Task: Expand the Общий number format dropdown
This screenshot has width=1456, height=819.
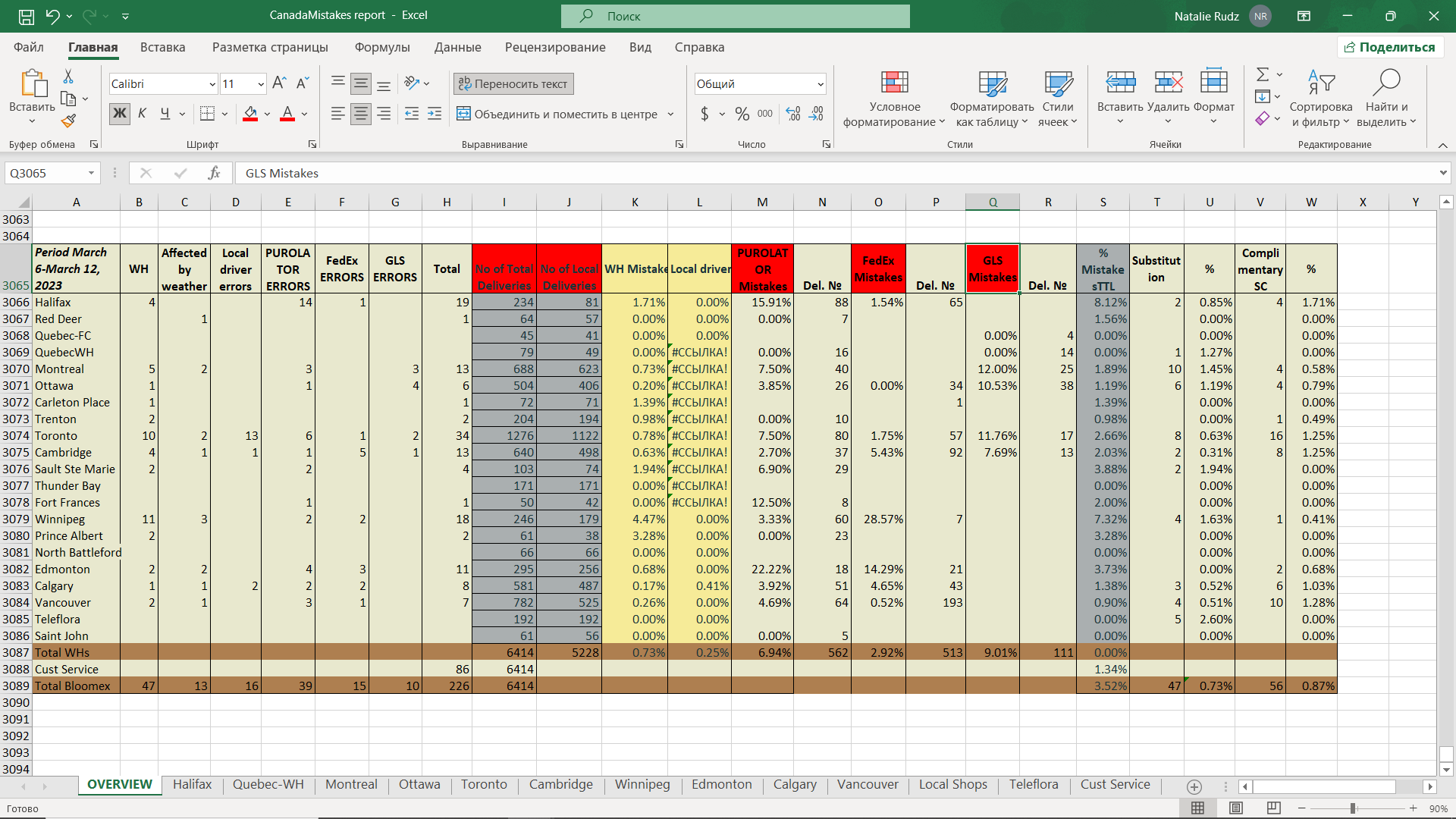Action: pyautogui.click(x=821, y=84)
